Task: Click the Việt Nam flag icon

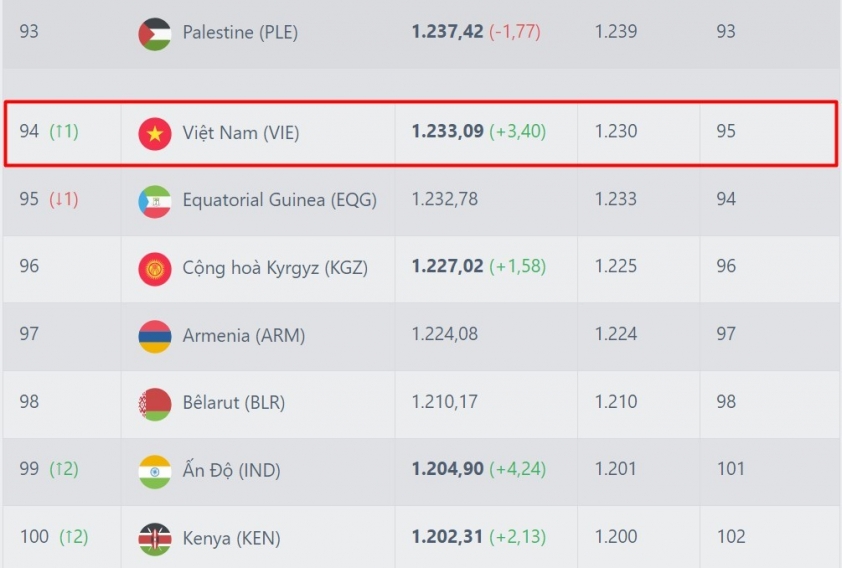Action: (x=155, y=134)
